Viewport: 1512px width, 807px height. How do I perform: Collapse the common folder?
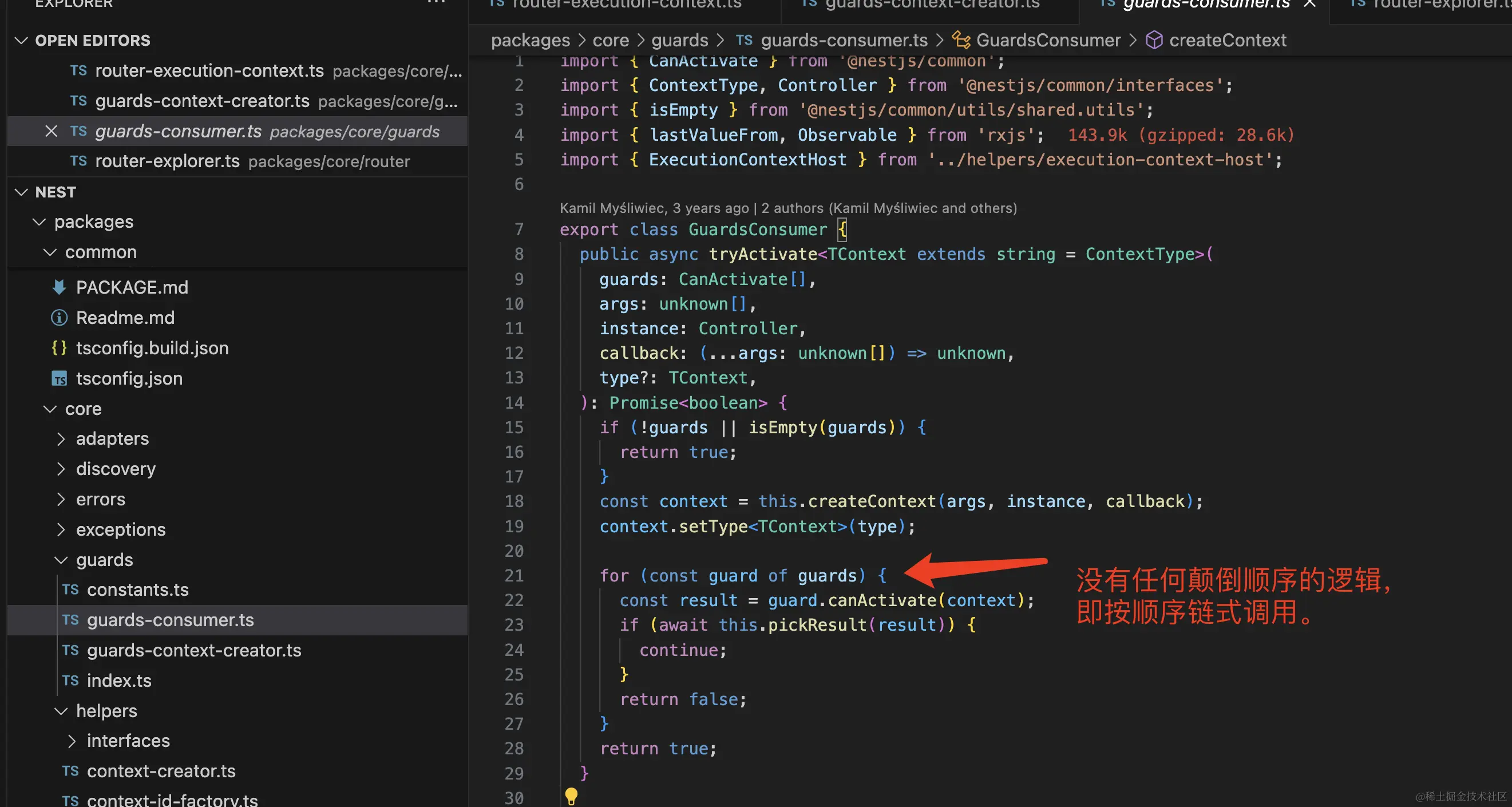click(x=50, y=252)
